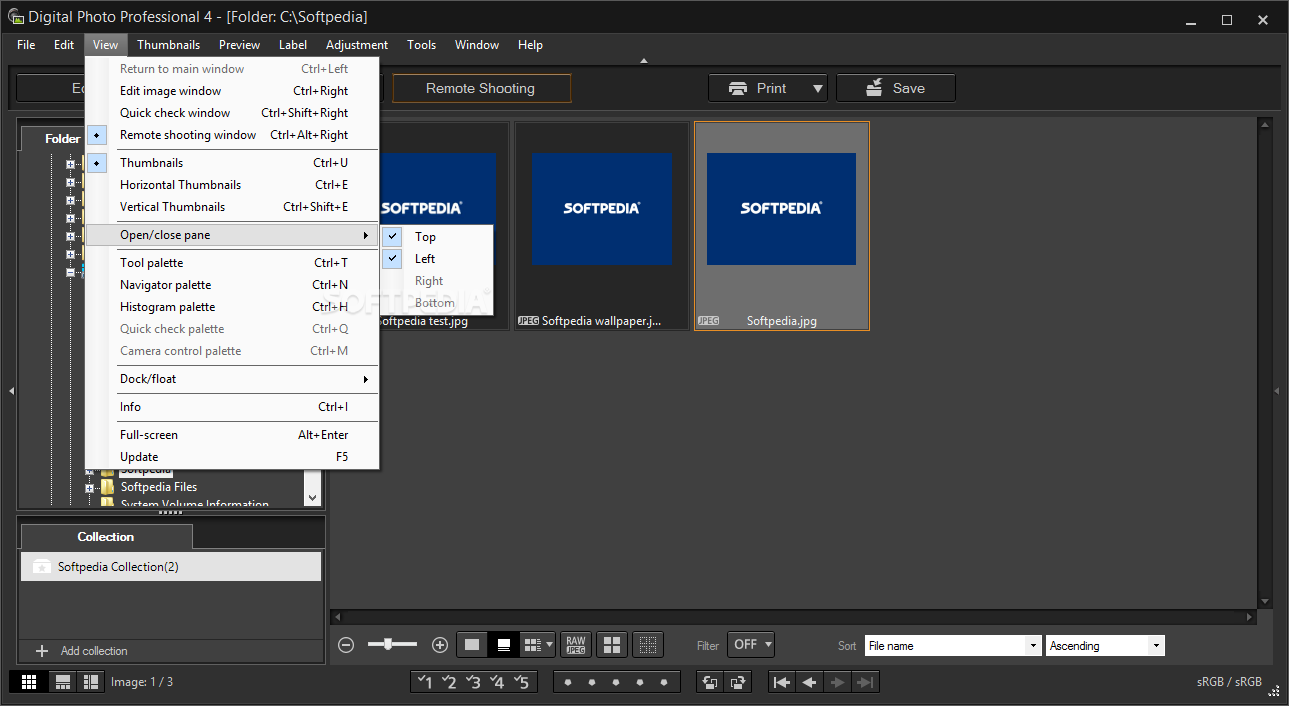
Task: Switch to horizontal thumbnails layout icon
Action: (x=63, y=682)
